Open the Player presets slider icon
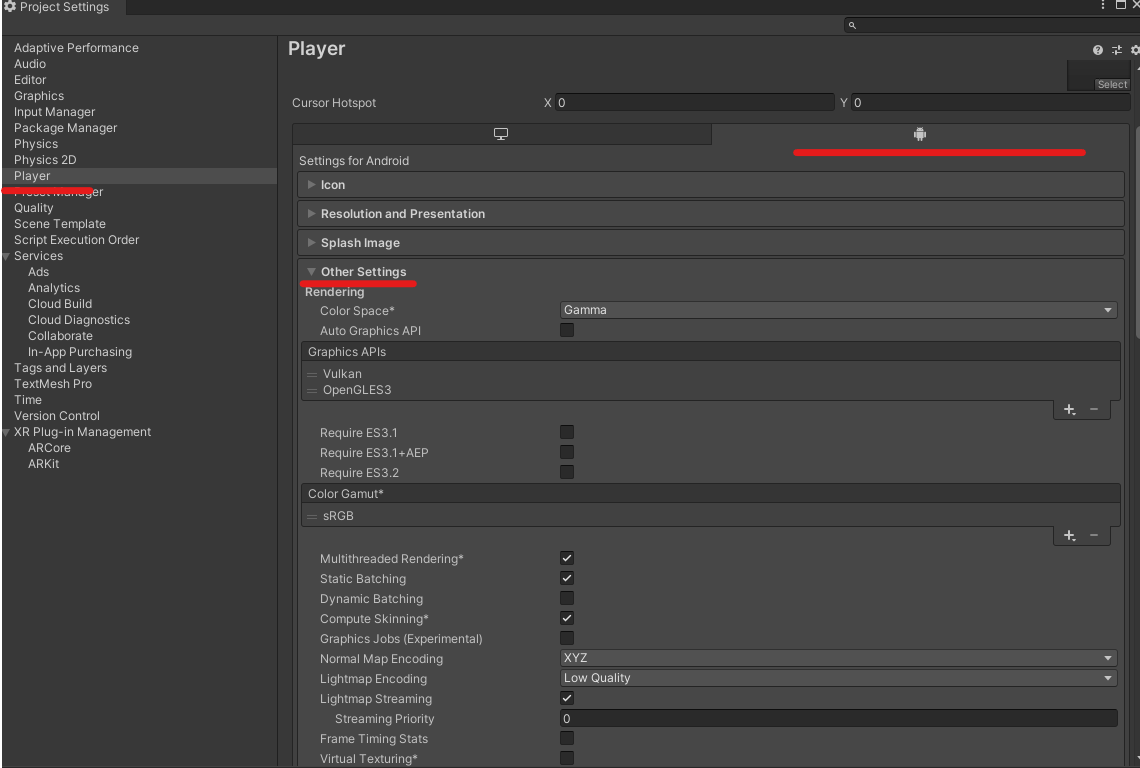 [1117, 50]
